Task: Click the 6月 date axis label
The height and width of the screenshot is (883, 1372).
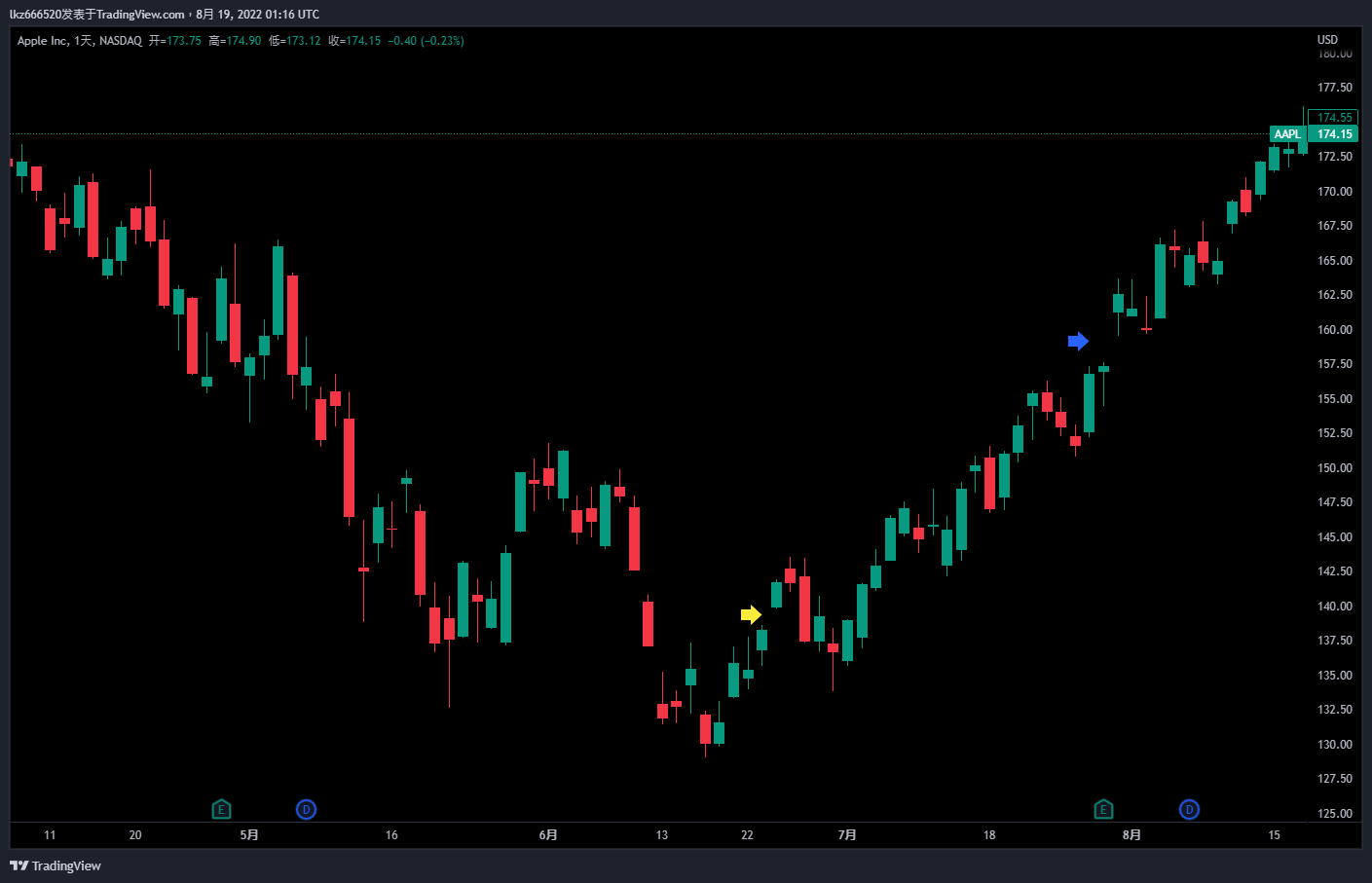Action: pyautogui.click(x=548, y=835)
